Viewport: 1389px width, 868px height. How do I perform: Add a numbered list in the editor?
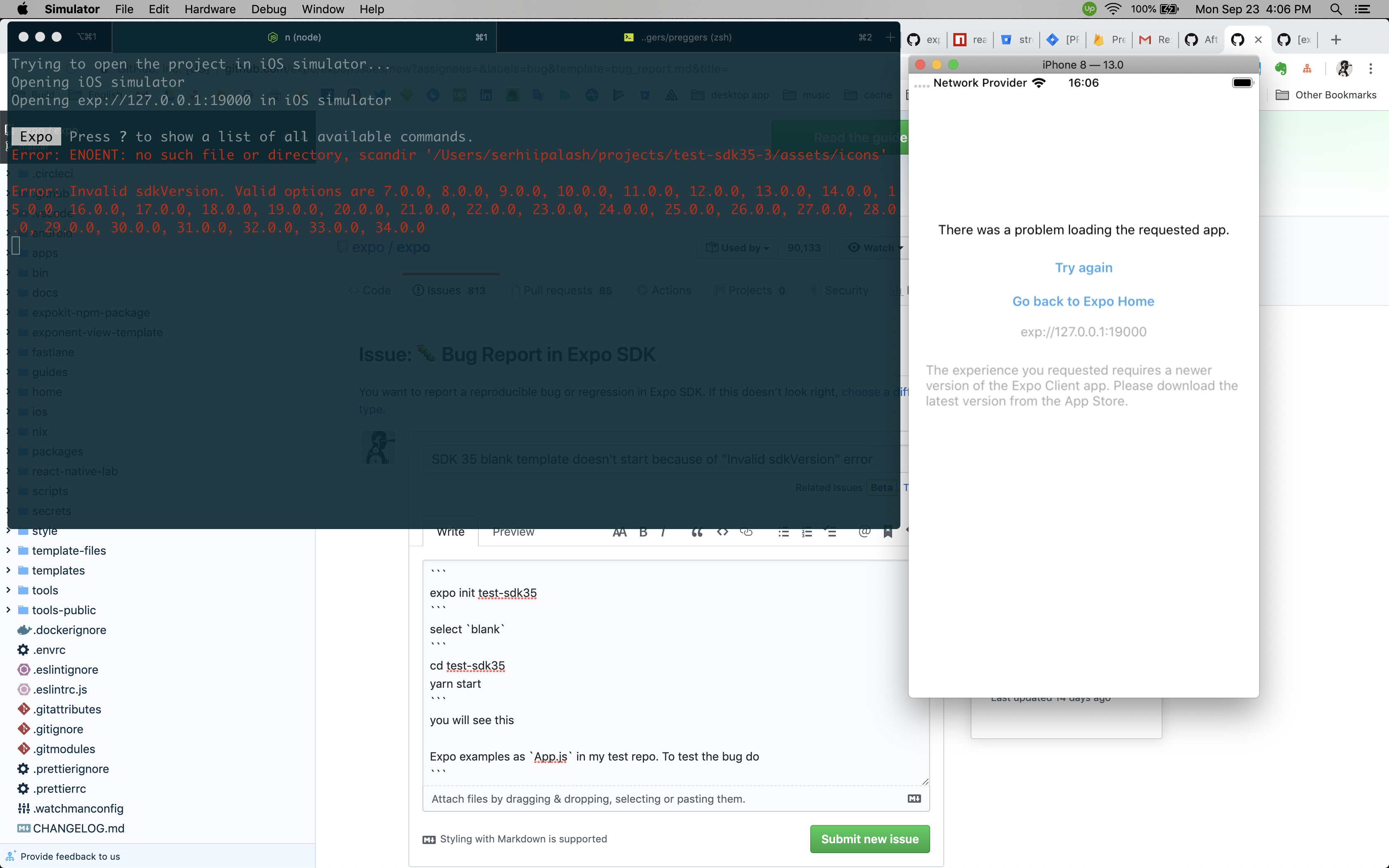coord(807,532)
